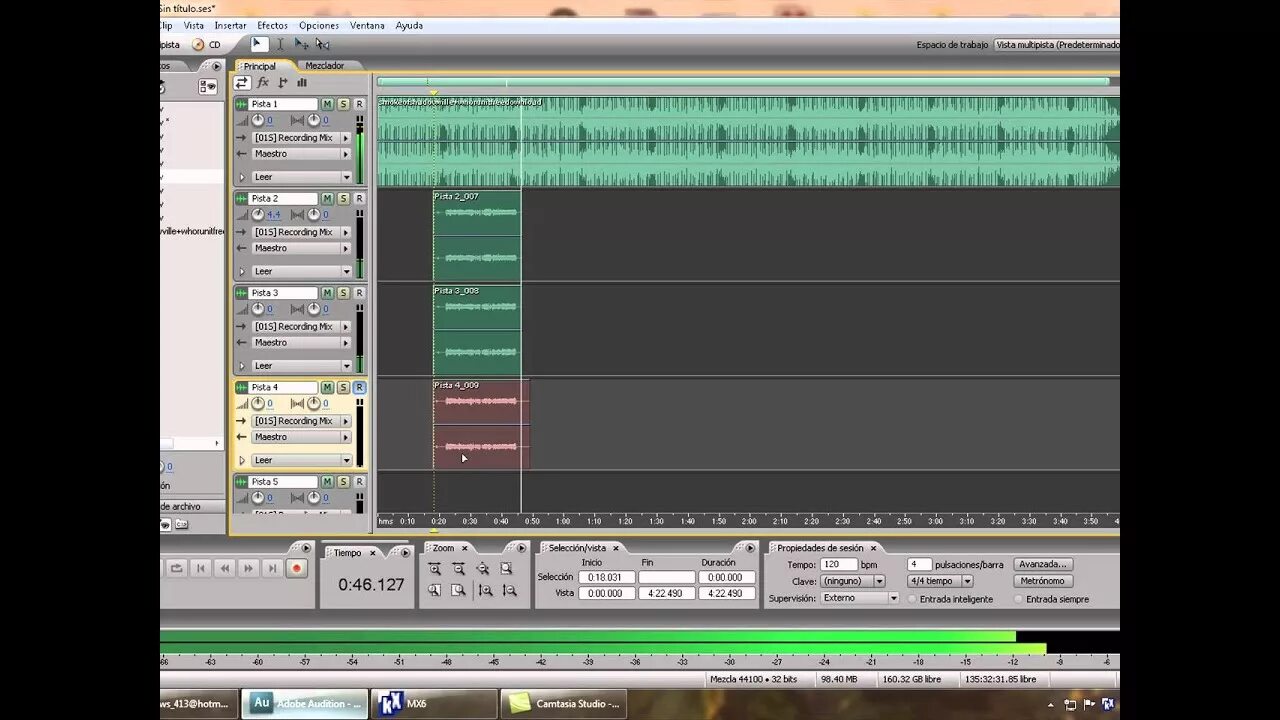Zoom in horizontally
This screenshot has height=720, width=1280.
435,568
